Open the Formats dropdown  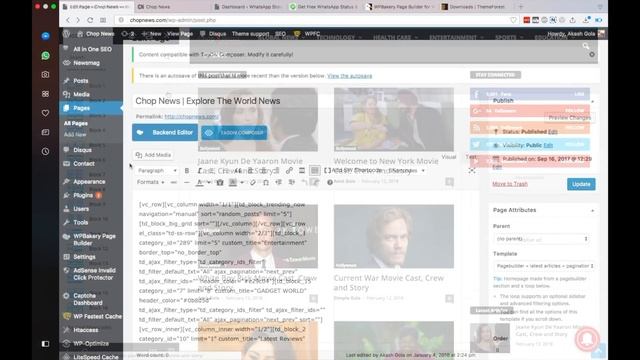coord(151,182)
